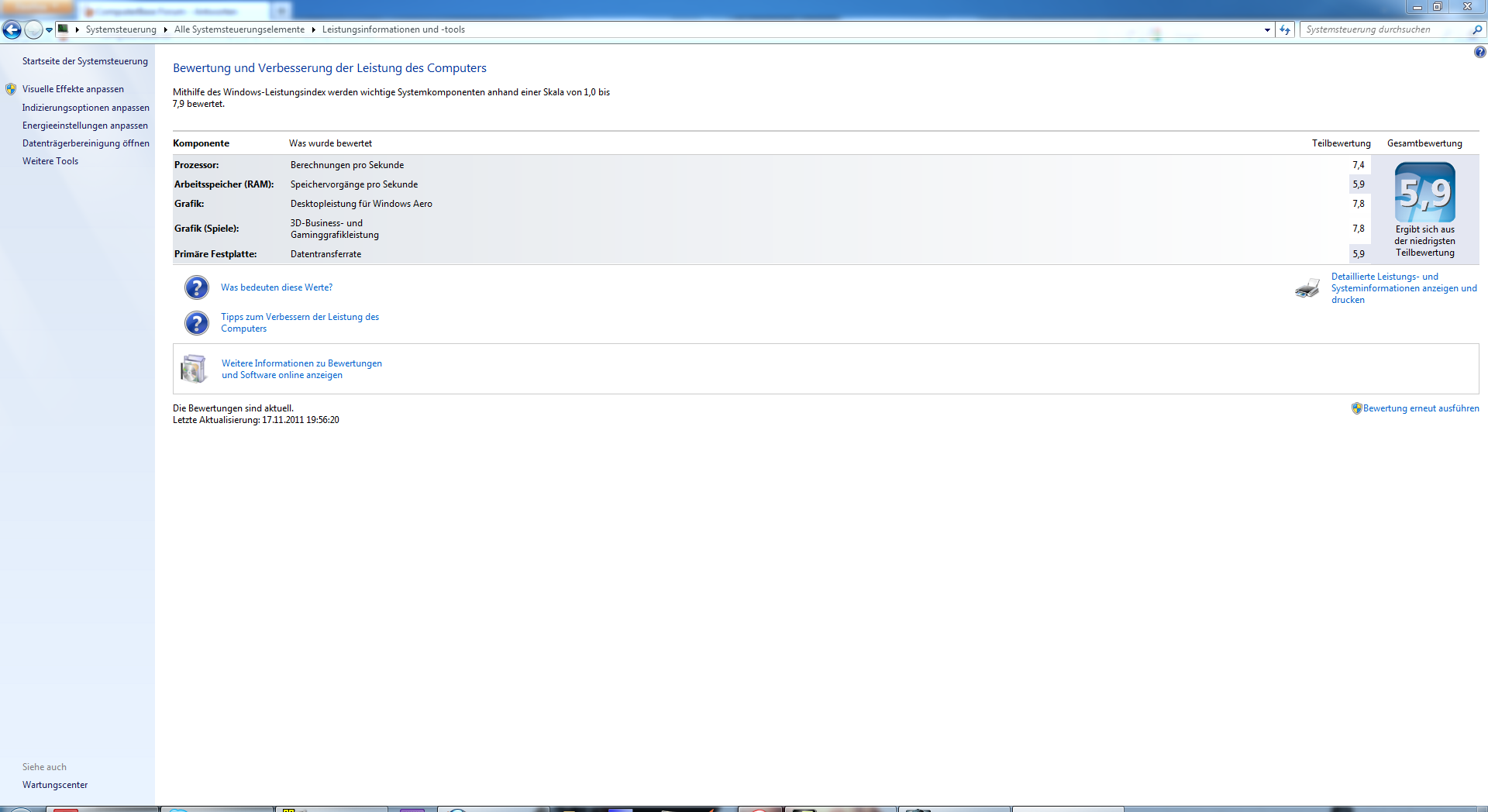Open address bar history dropdown
The height and width of the screenshot is (812, 1488).
coord(1267,29)
